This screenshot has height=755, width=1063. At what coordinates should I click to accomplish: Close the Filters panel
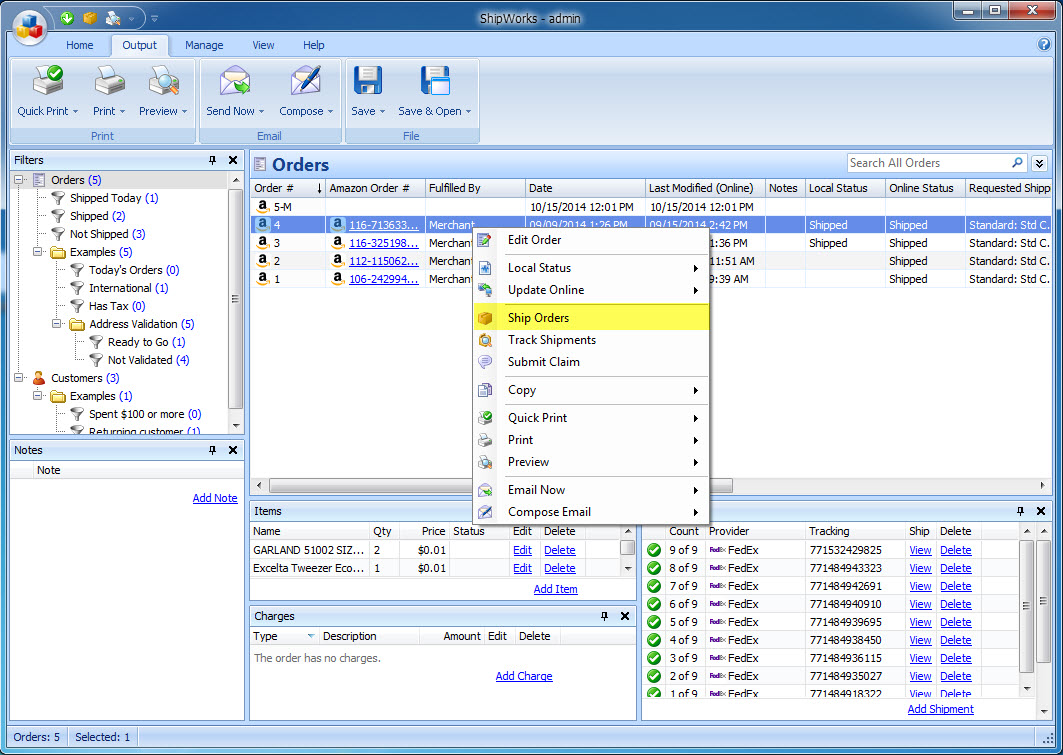tap(233, 160)
